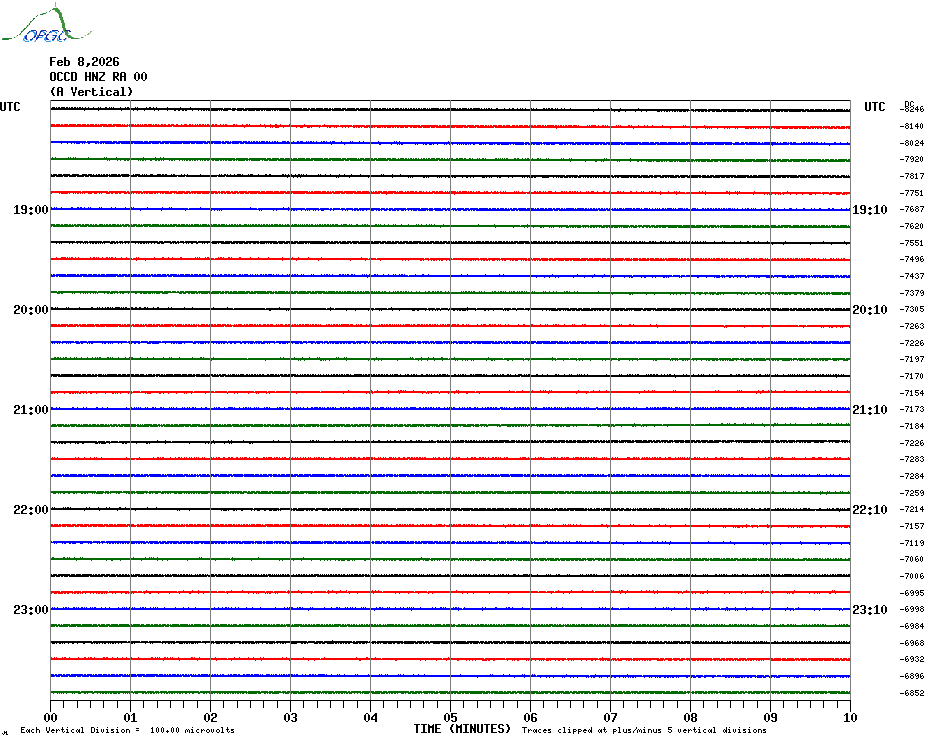The image size is (930, 744).
Task: Click the 23:10 label on right side
Action: (x=869, y=610)
